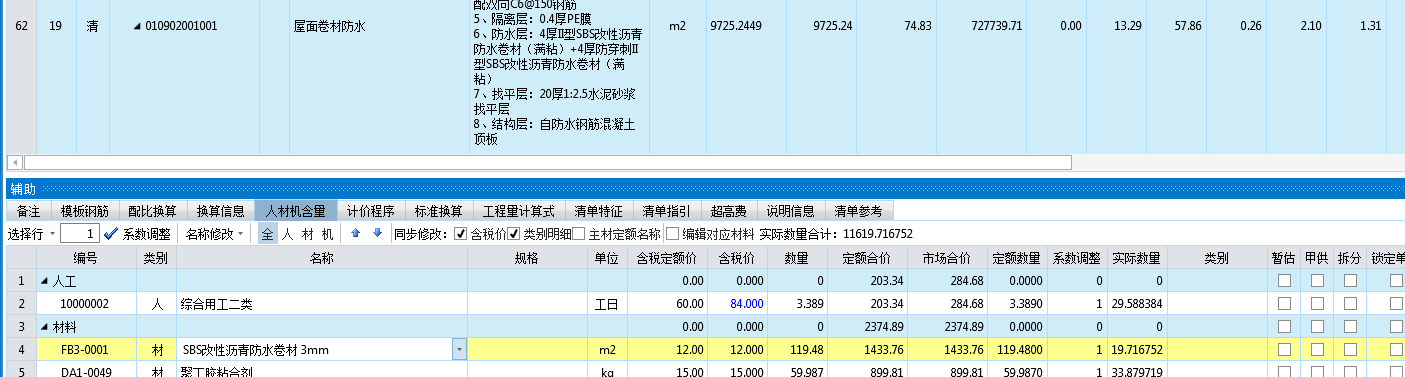Click the blue 84.000 price cell

737,303
